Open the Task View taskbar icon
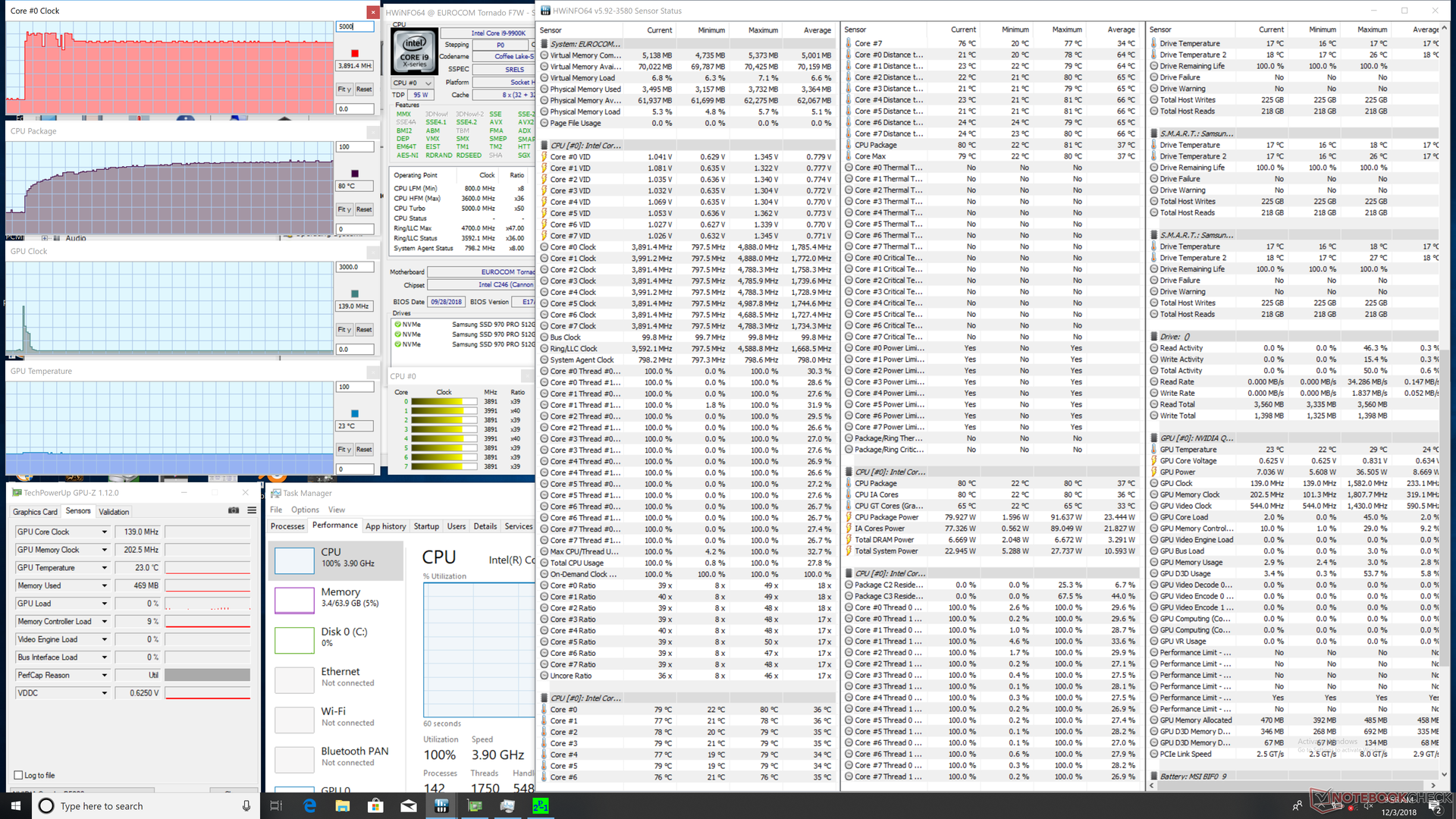 coord(276,806)
